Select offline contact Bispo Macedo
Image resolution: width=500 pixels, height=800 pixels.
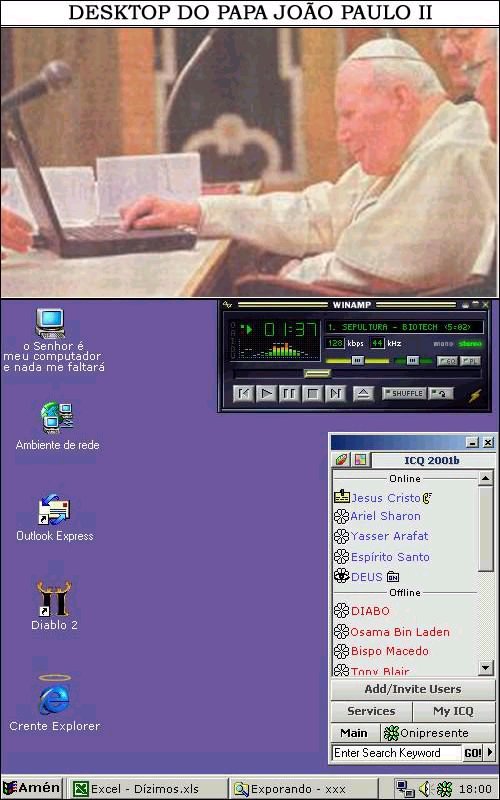390,651
